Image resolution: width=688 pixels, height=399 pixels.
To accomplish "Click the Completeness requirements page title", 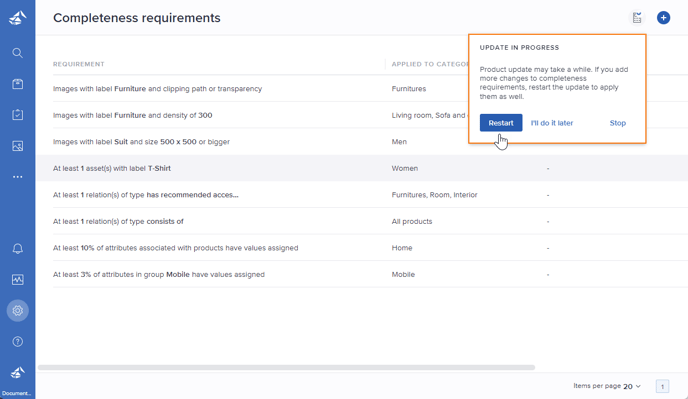I will click(x=136, y=18).
